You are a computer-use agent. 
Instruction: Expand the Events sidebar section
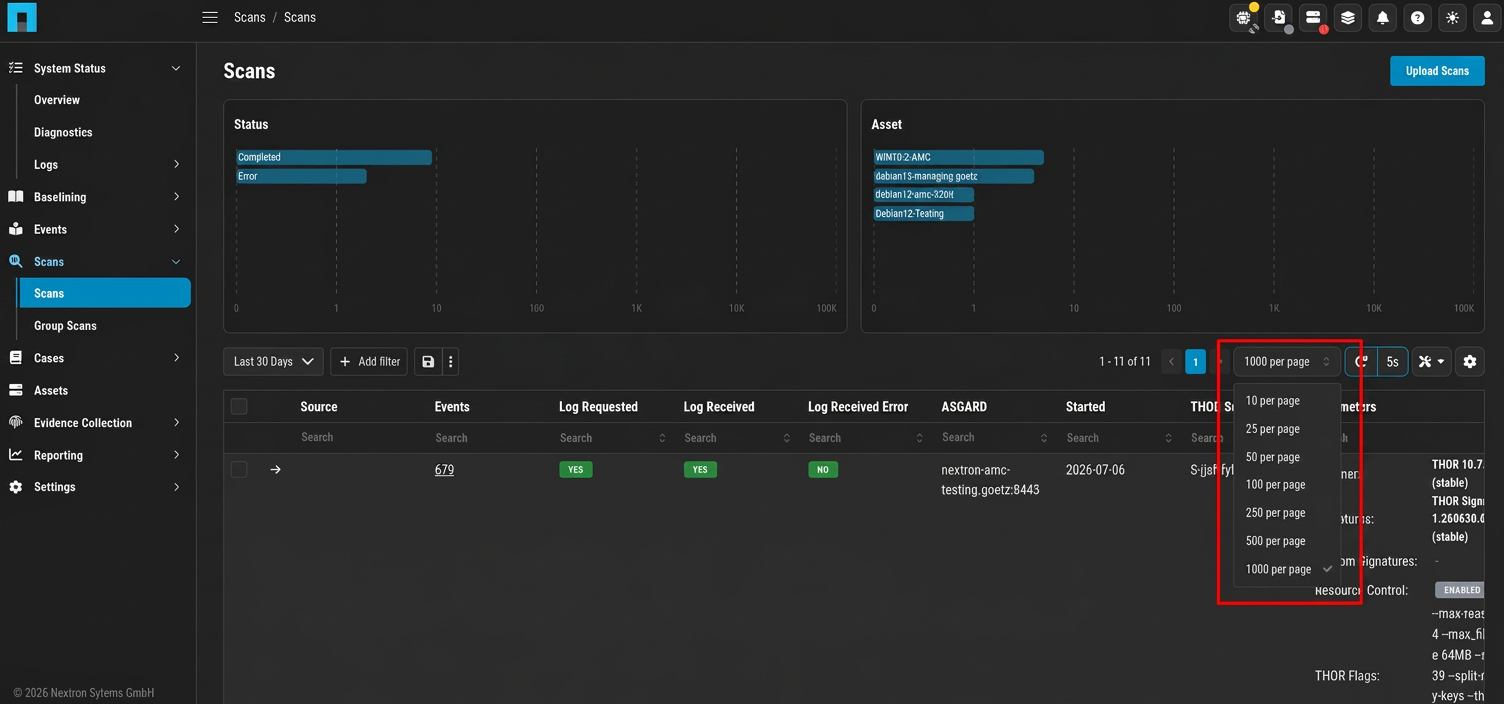(x=176, y=229)
